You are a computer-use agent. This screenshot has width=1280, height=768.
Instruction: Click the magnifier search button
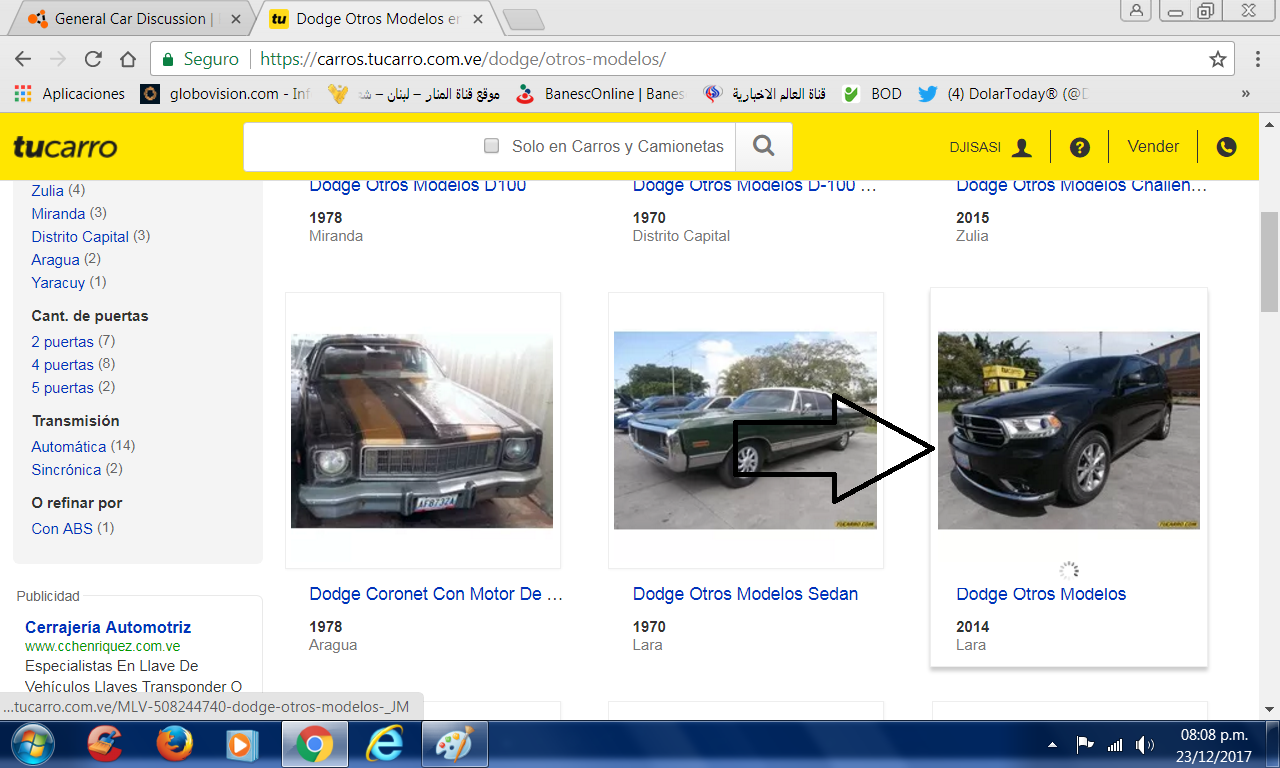(x=764, y=147)
